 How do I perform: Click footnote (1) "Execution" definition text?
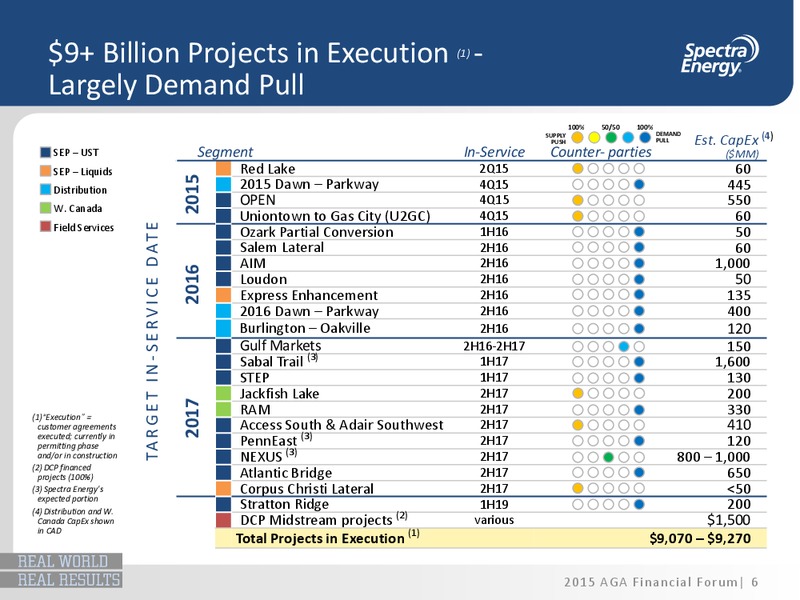coord(74,436)
